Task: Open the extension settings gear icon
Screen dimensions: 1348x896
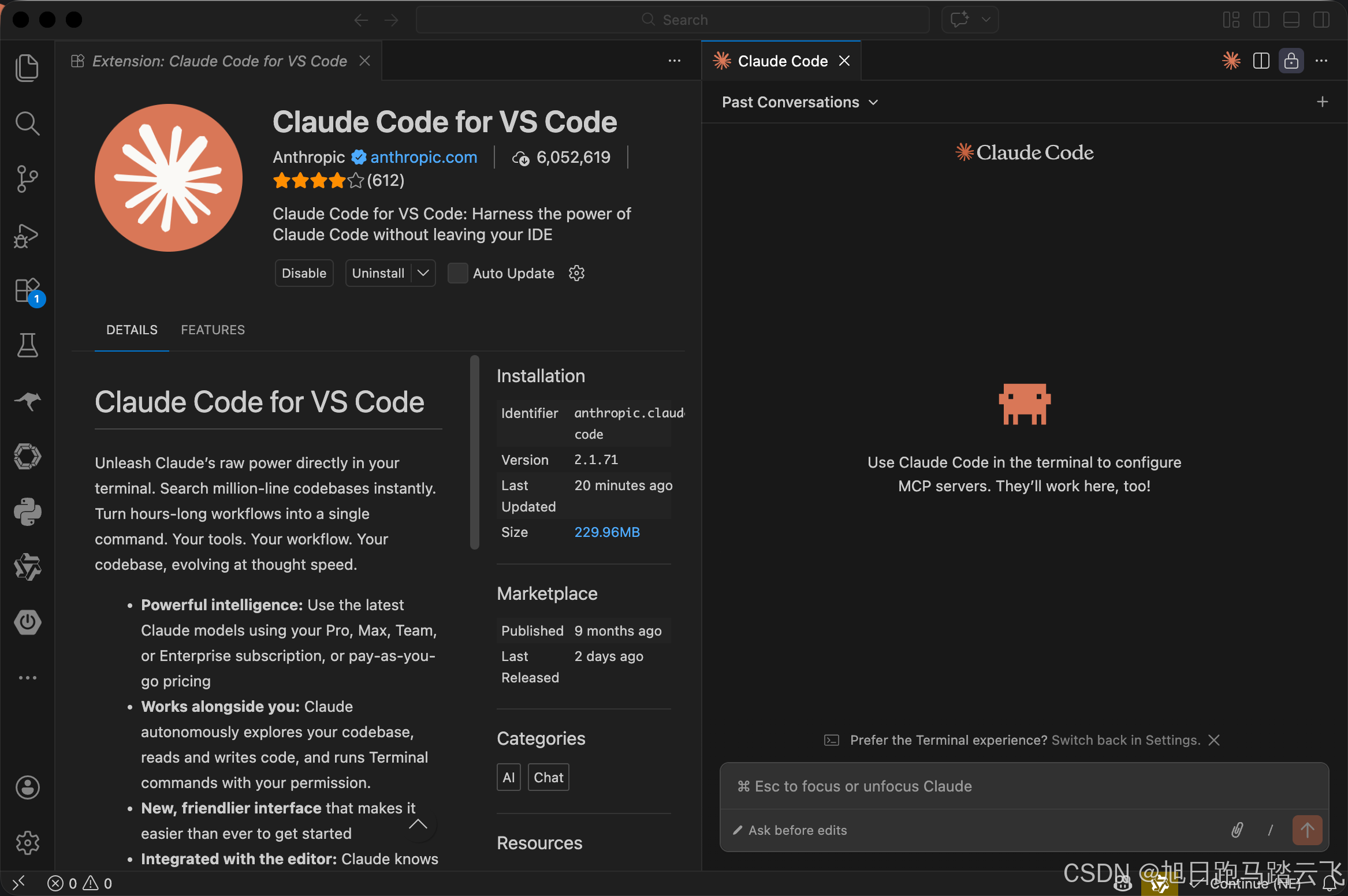Action: 576,273
